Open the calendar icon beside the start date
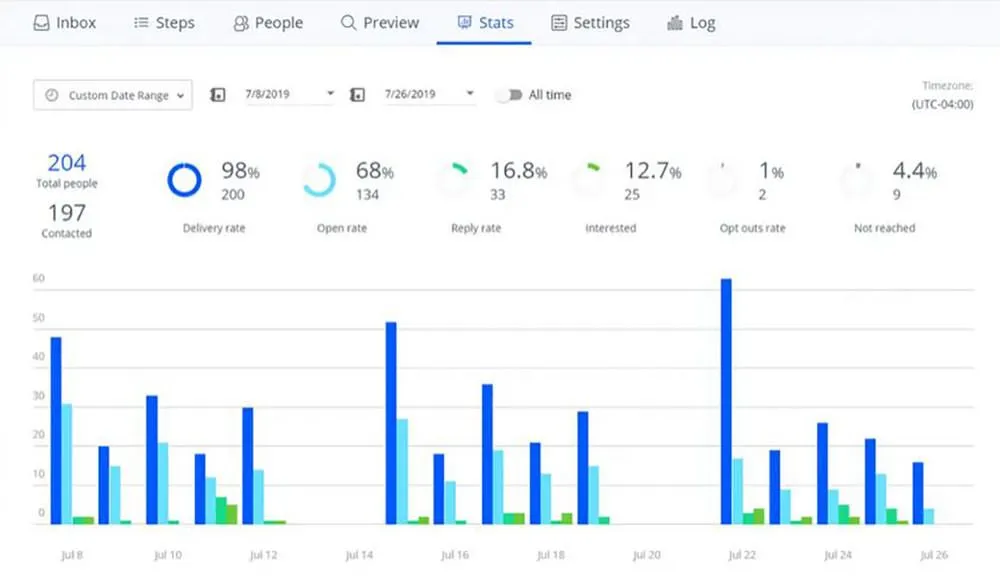 pos(218,94)
